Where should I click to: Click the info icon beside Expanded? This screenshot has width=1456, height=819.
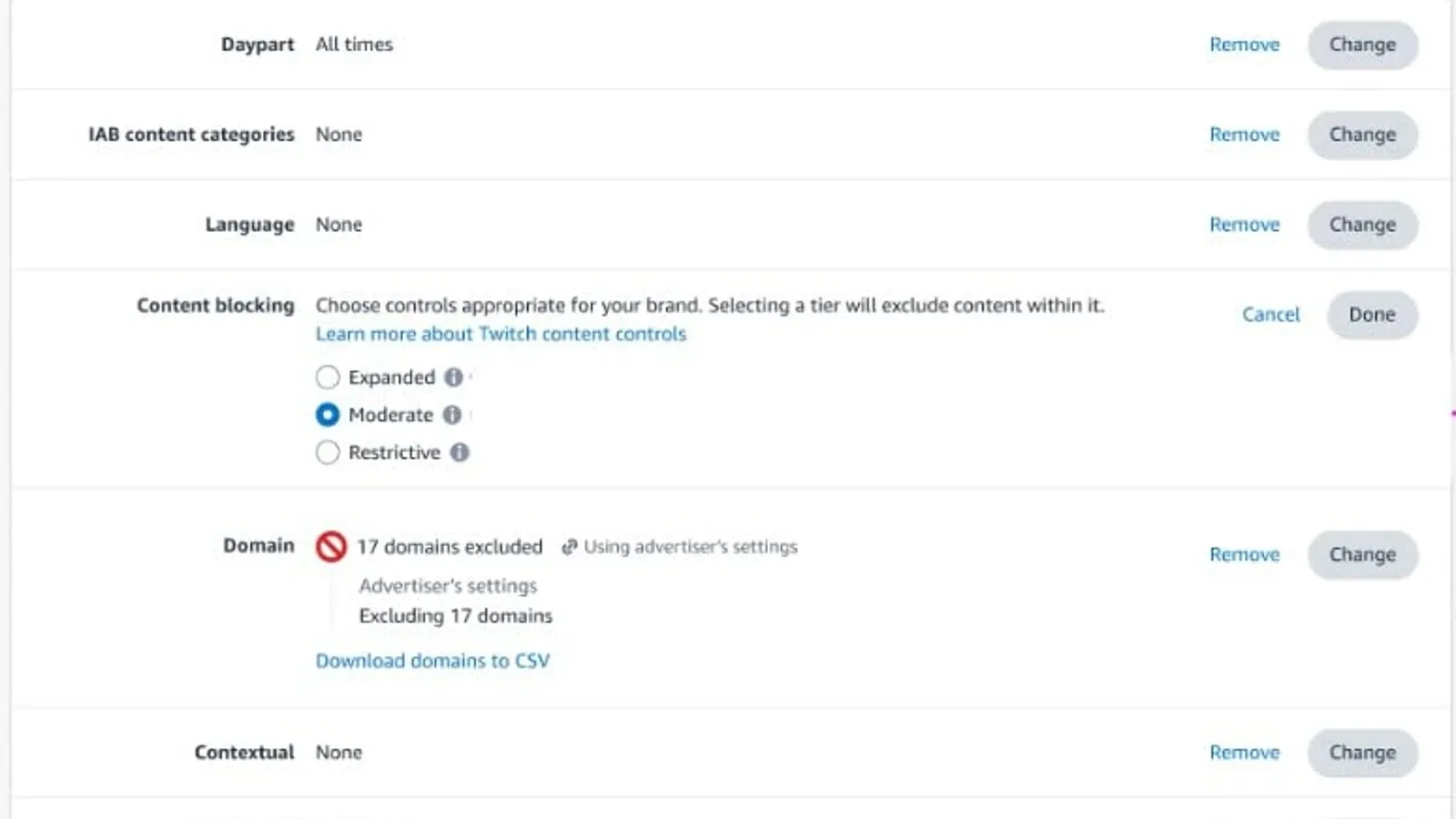coord(454,377)
